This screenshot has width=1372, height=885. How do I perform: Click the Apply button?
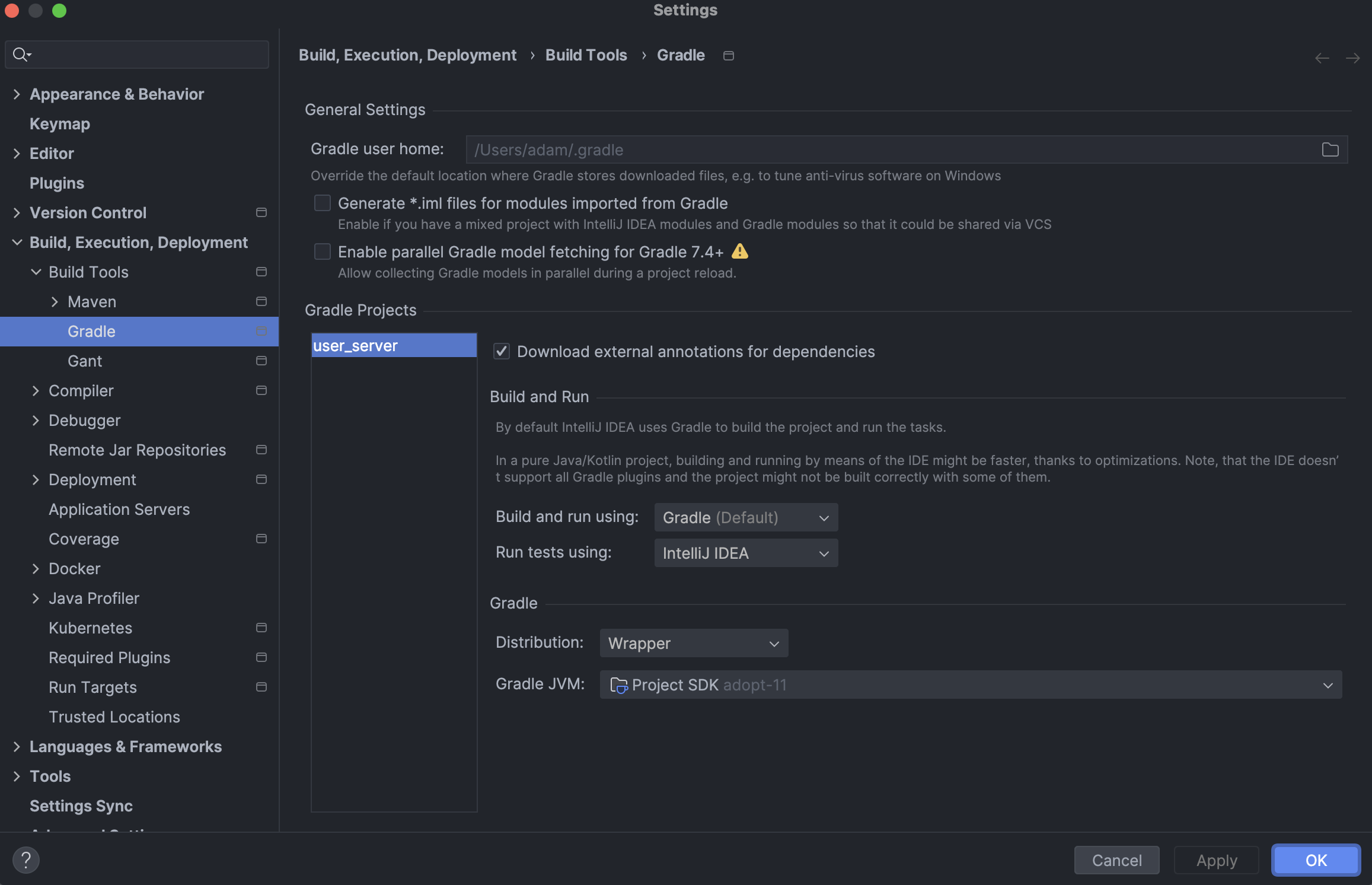coord(1217,860)
